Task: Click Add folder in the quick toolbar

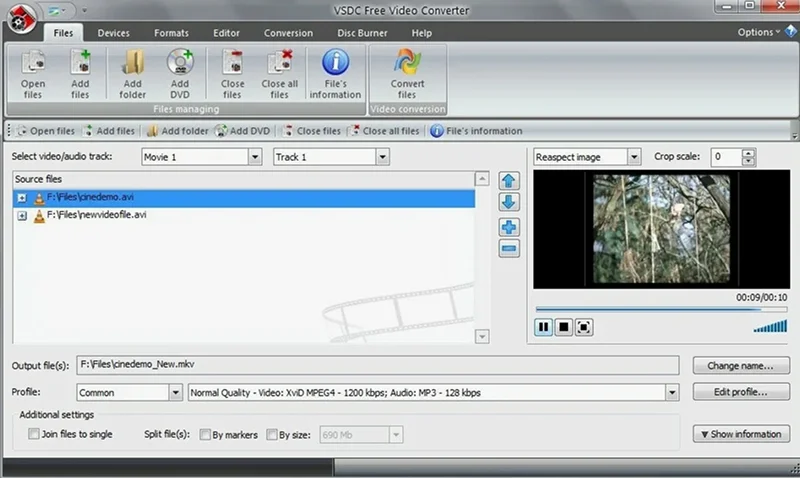Action: [x=178, y=131]
